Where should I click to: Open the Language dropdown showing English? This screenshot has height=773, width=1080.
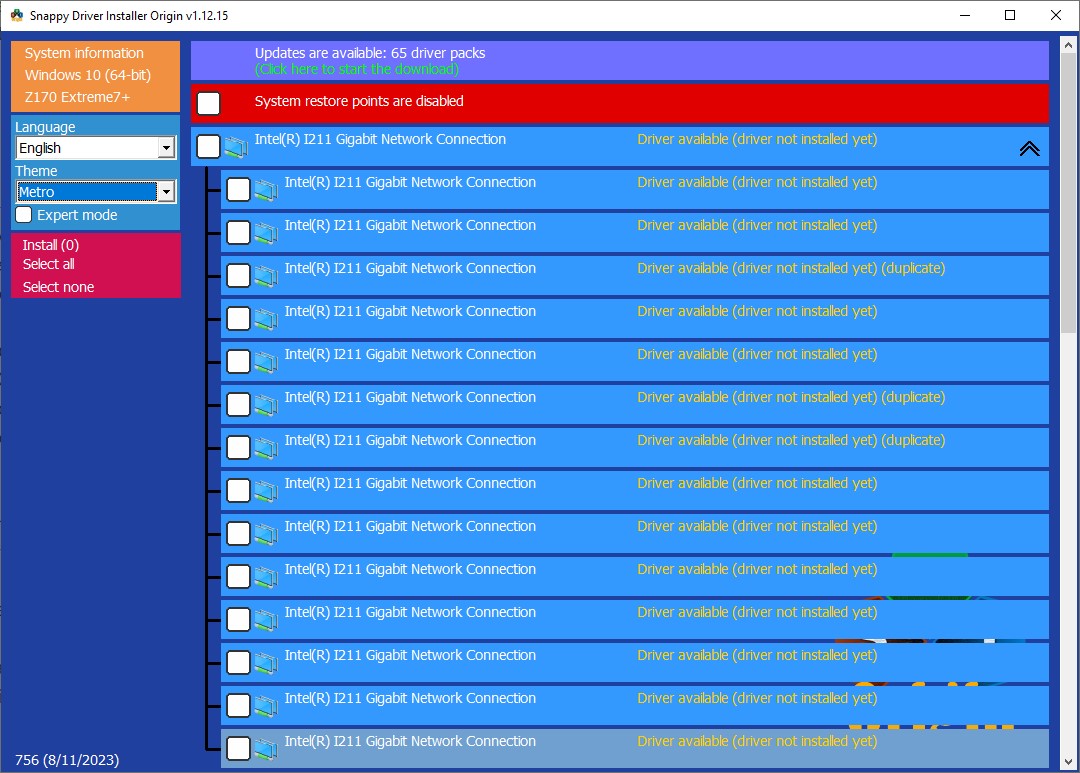point(96,148)
